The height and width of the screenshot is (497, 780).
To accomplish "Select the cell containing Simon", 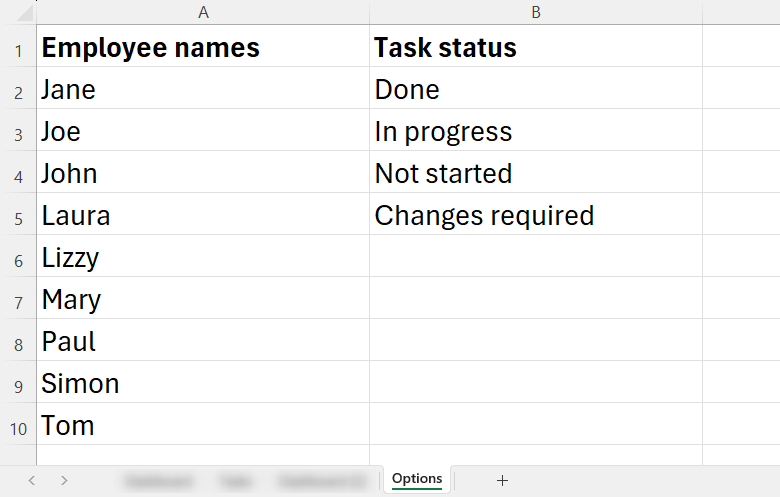I will point(203,382).
